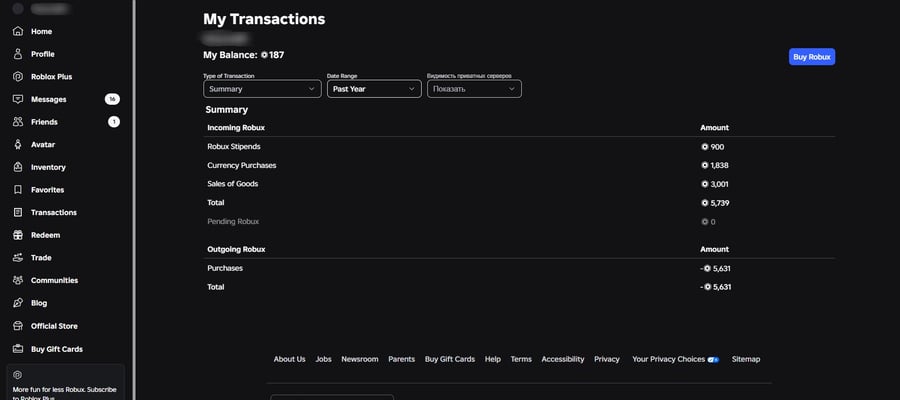Click the Avatar figure icon
Image resolution: width=900 pixels, height=400 pixels.
[18, 145]
